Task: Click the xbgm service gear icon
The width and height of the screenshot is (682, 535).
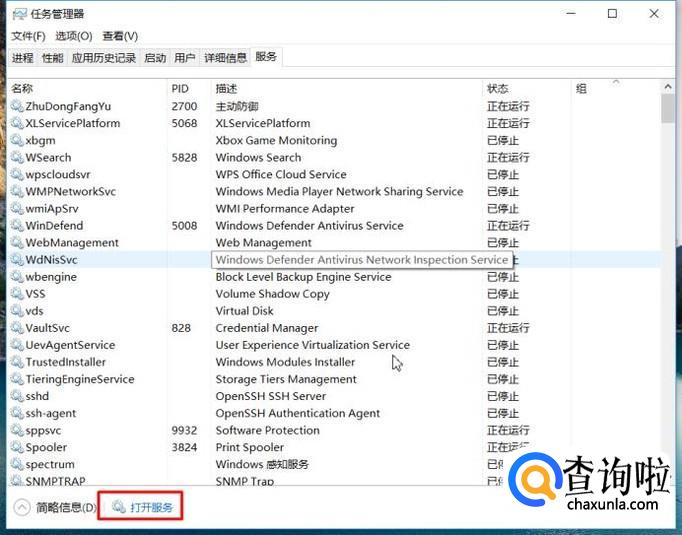Action: pyautogui.click(x=17, y=140)
